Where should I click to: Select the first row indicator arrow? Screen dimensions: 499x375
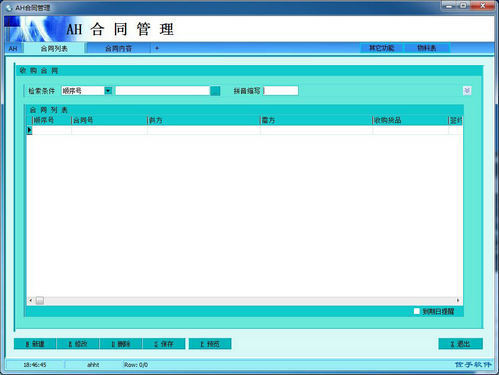coord(29,130)
